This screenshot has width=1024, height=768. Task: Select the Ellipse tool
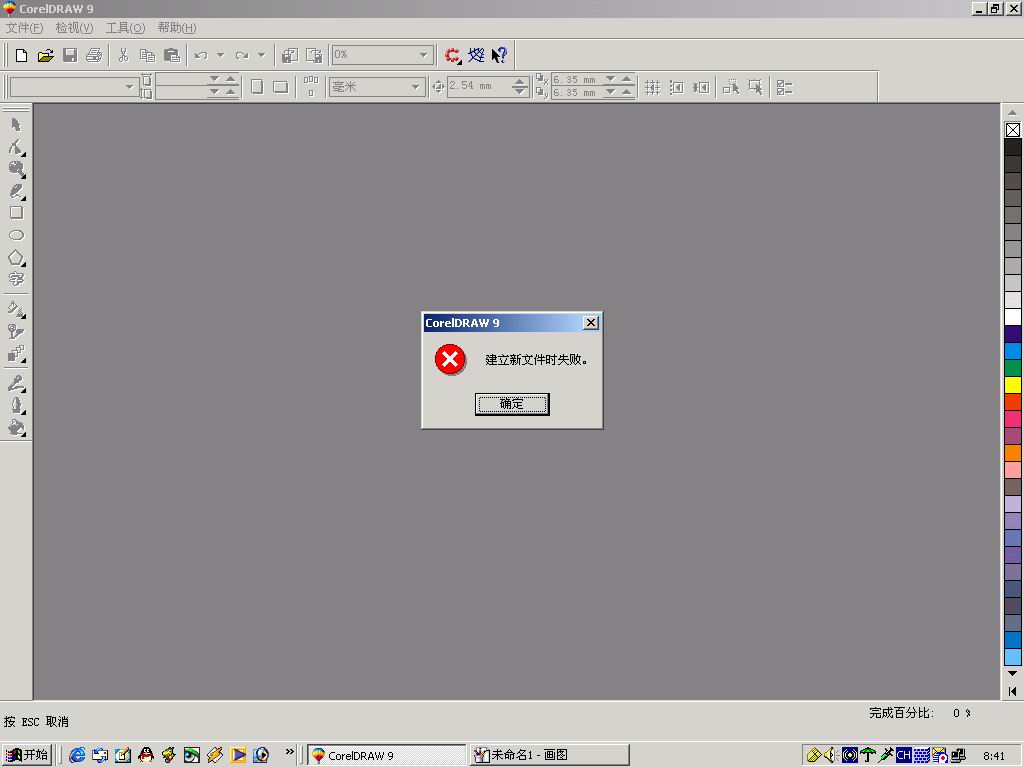[16, 235]
